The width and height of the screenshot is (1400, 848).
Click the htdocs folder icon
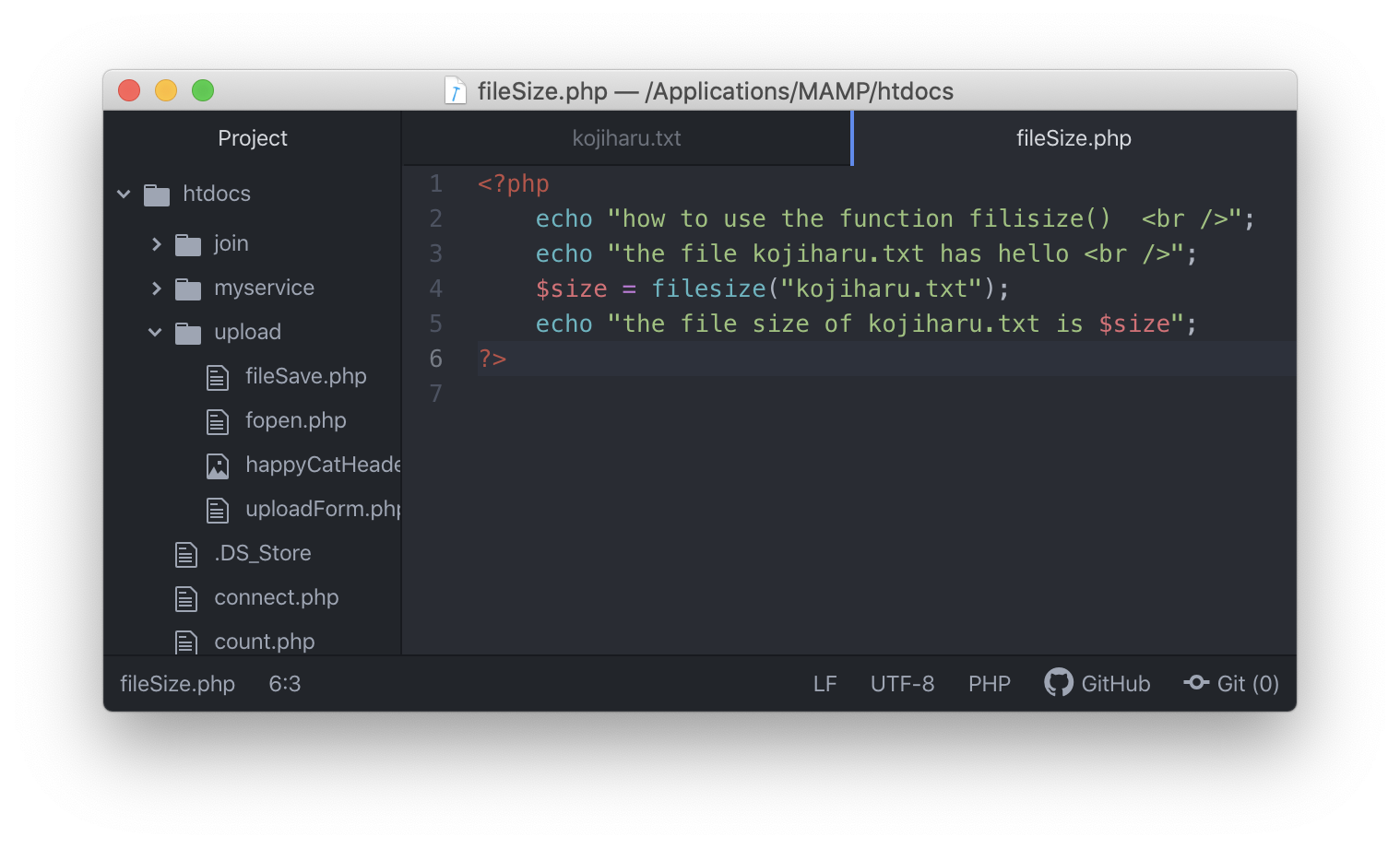click(157, 194)
